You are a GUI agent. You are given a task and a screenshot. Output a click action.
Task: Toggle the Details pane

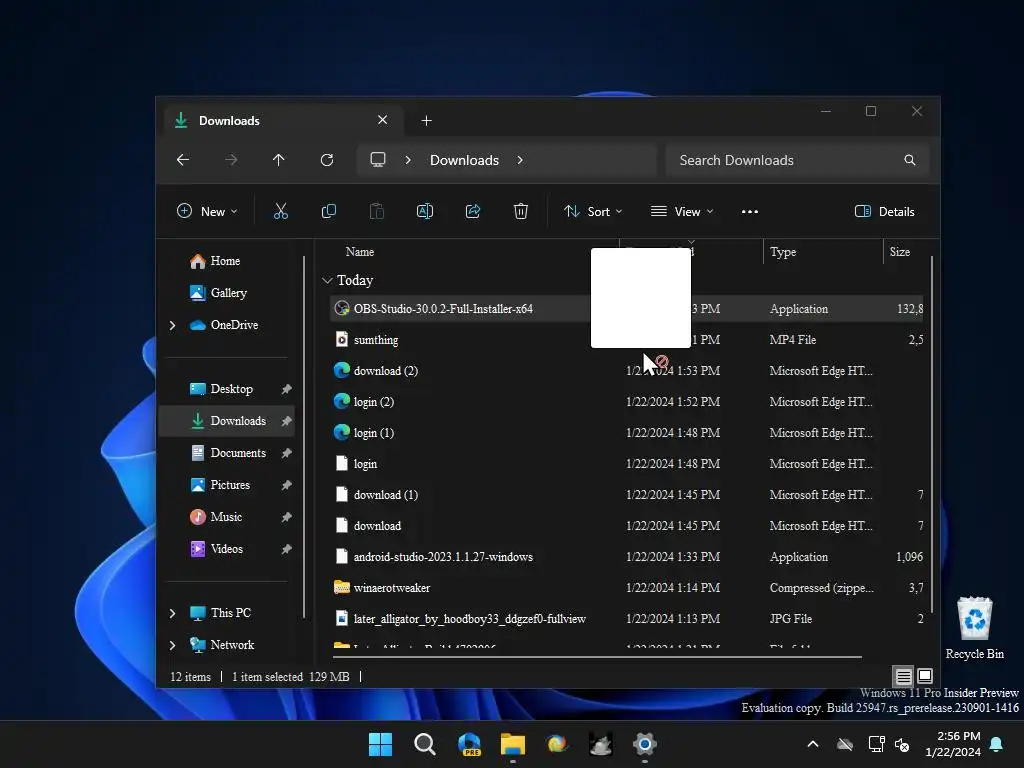885,212
